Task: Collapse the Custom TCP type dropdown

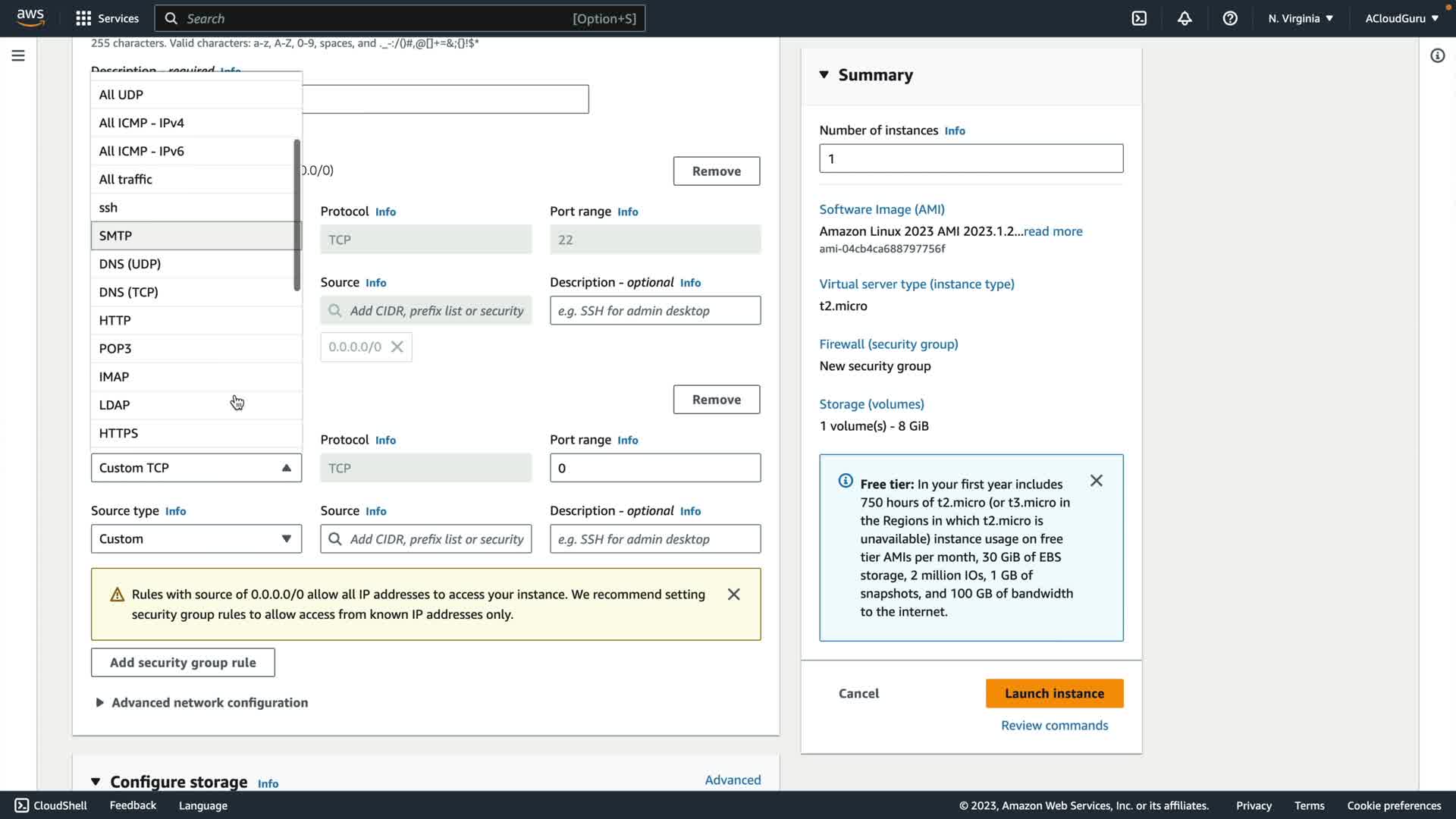Action: click(196, 468)
